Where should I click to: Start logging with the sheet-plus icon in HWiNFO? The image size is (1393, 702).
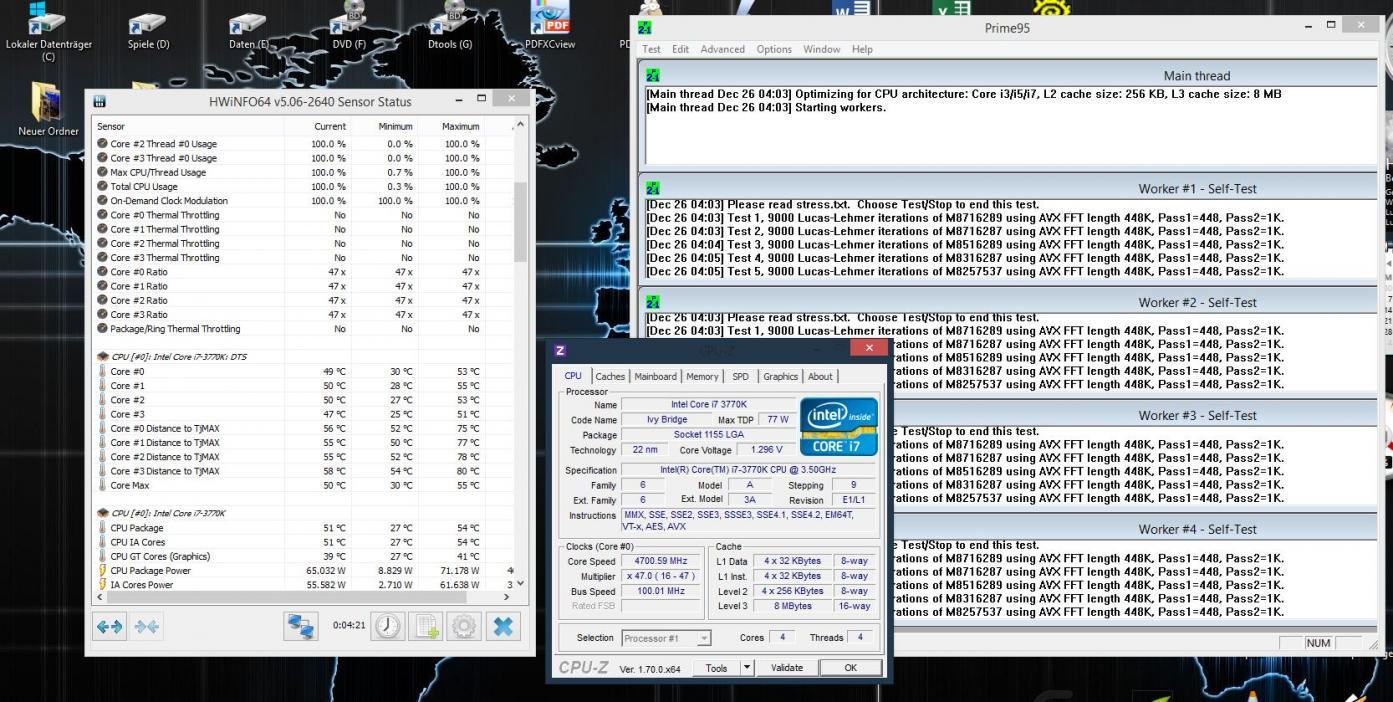coord(425,626)
